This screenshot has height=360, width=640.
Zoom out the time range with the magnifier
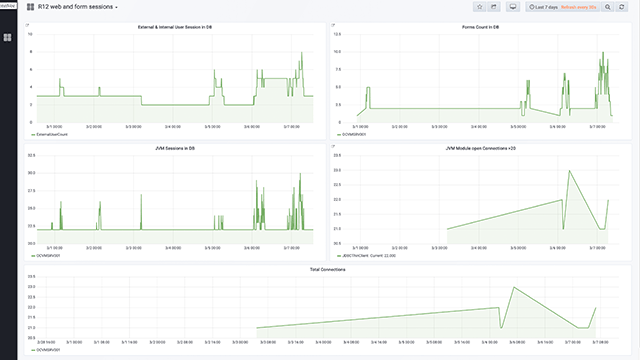click(x=608, y=7)
